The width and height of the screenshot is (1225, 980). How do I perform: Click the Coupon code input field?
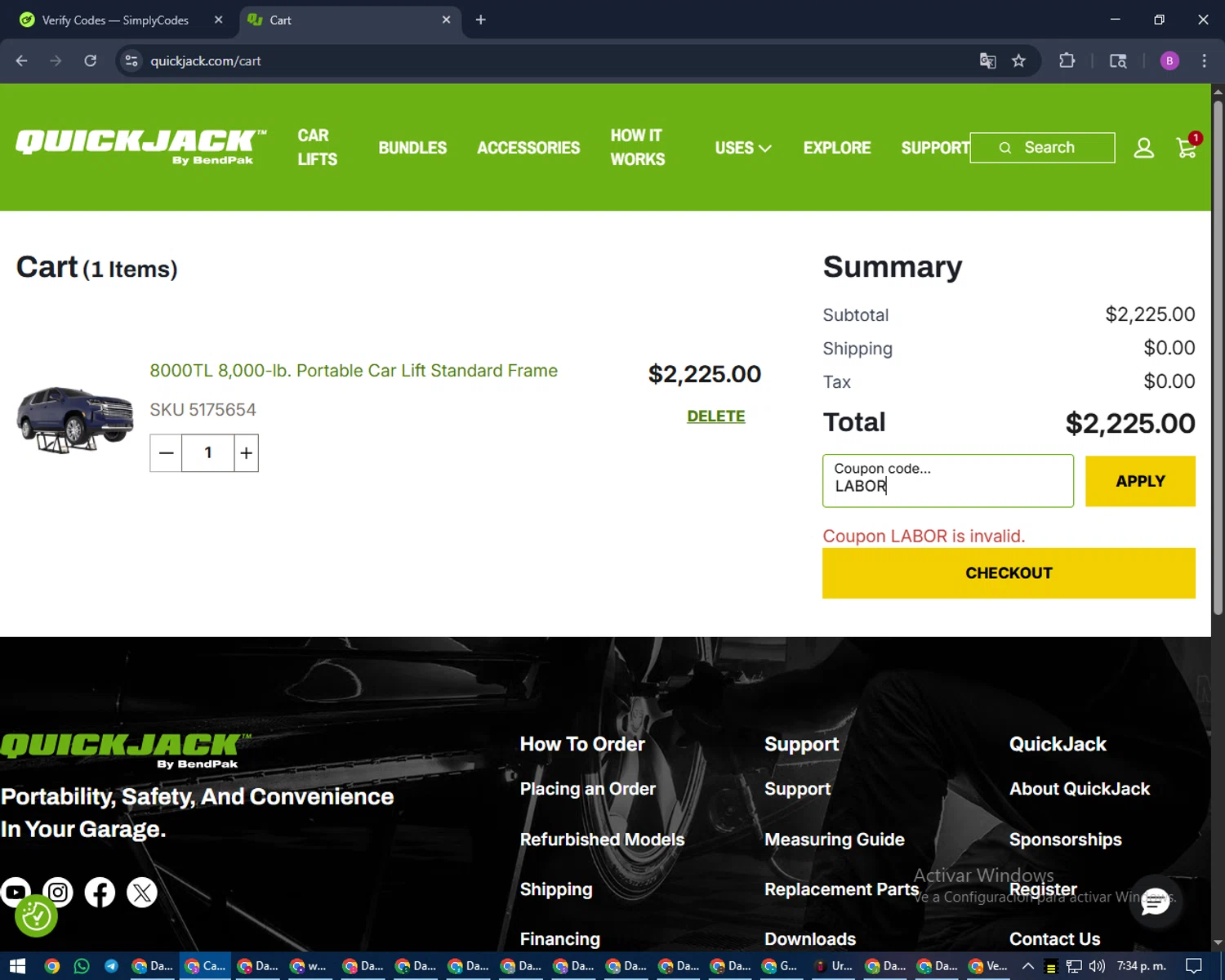948,481
